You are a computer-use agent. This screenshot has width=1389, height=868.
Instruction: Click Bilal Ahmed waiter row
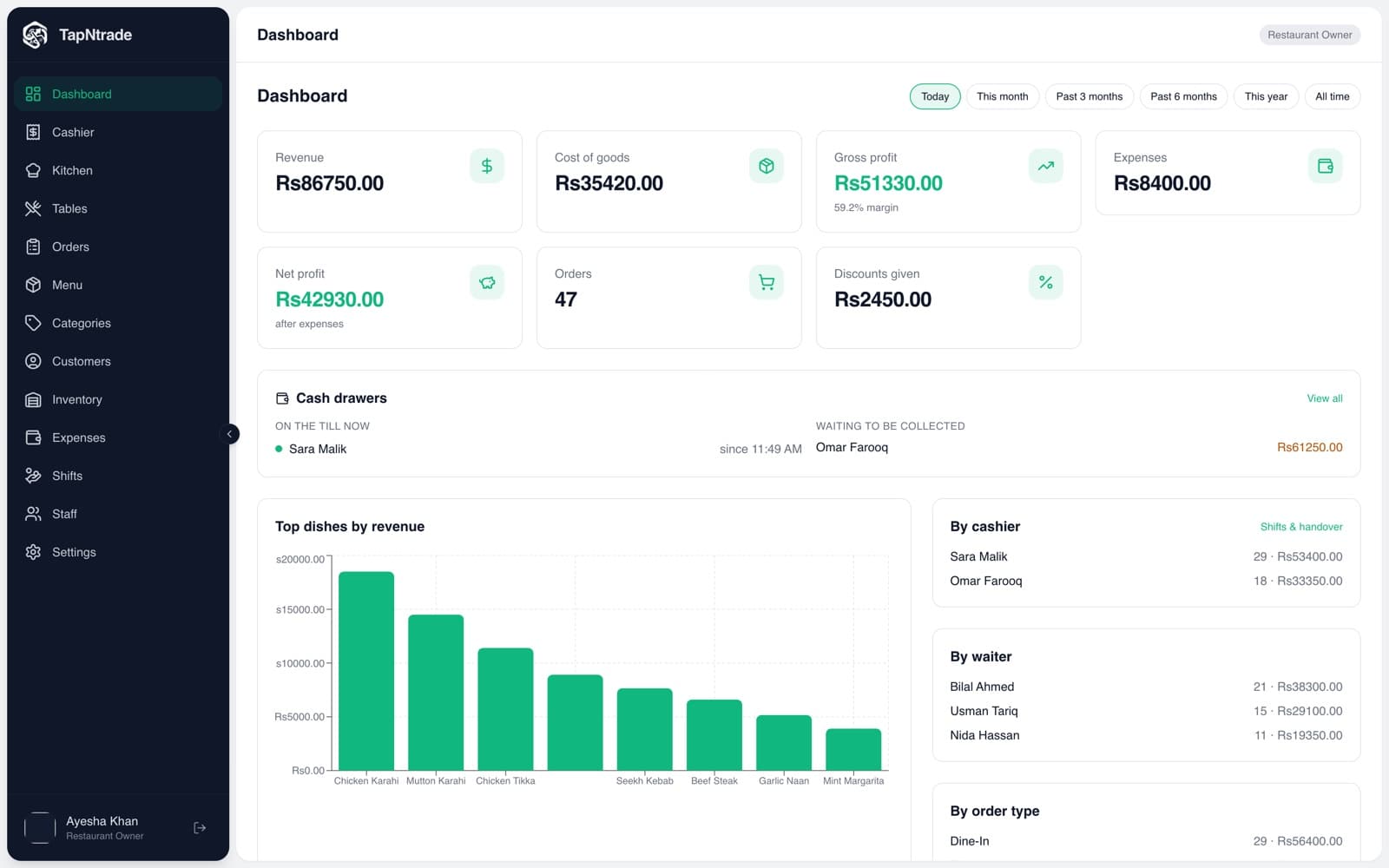point(1146,687)
